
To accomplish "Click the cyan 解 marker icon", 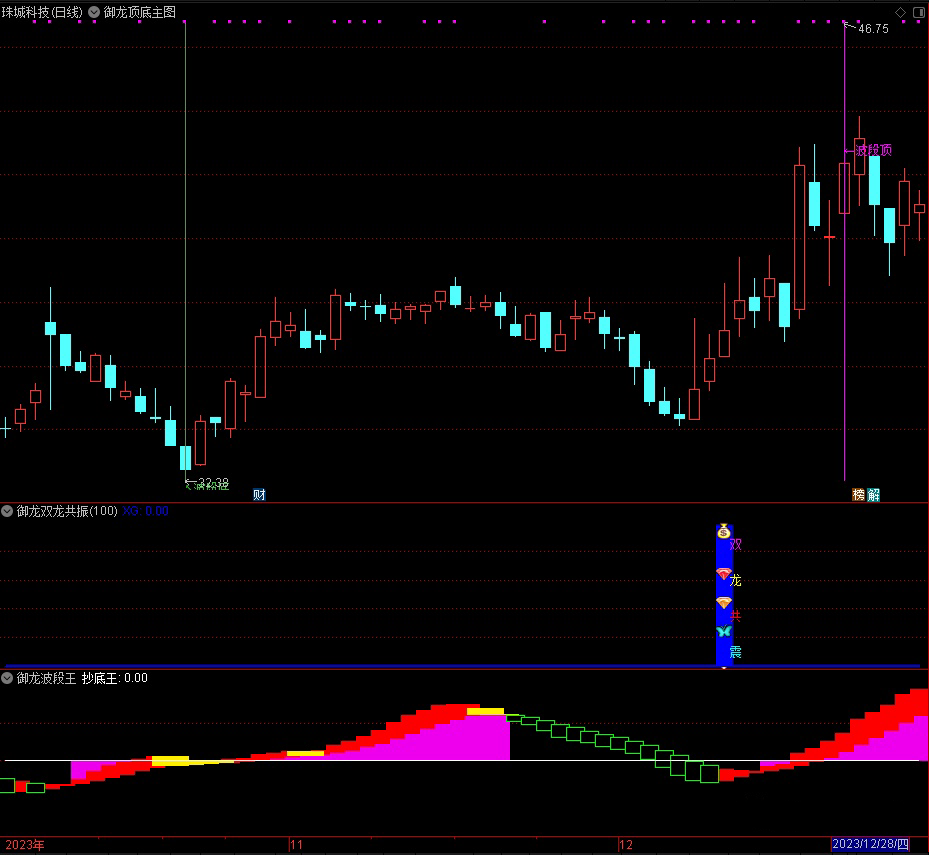I will click(873, 495).
